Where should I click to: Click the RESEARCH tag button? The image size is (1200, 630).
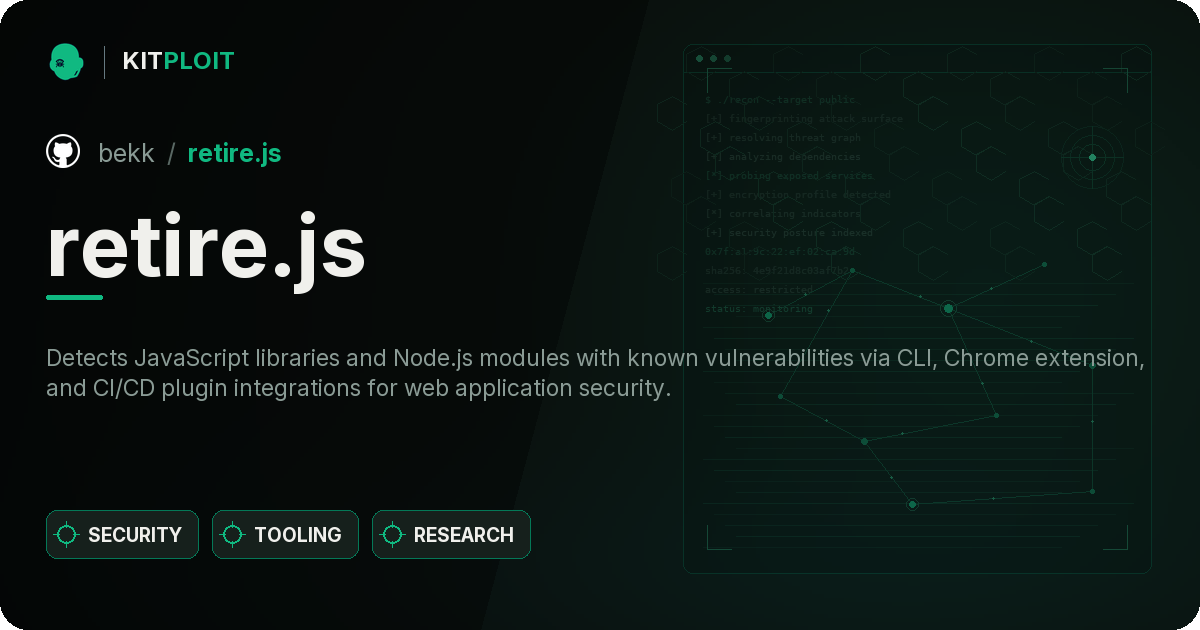[451, 535]
